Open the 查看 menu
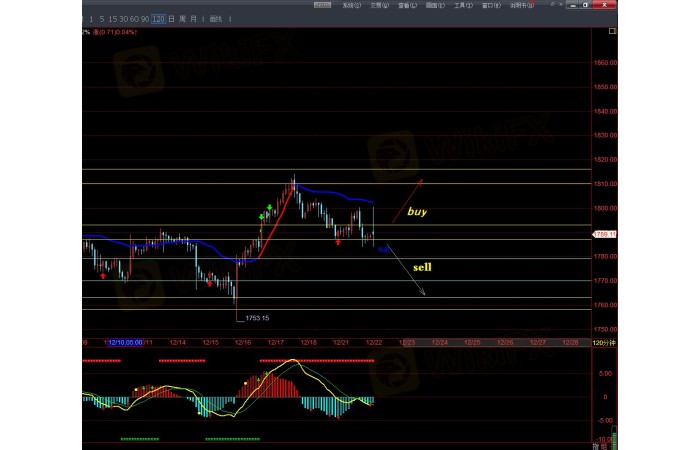The height and width of the screenshot is (450, 700). point(405,5)
